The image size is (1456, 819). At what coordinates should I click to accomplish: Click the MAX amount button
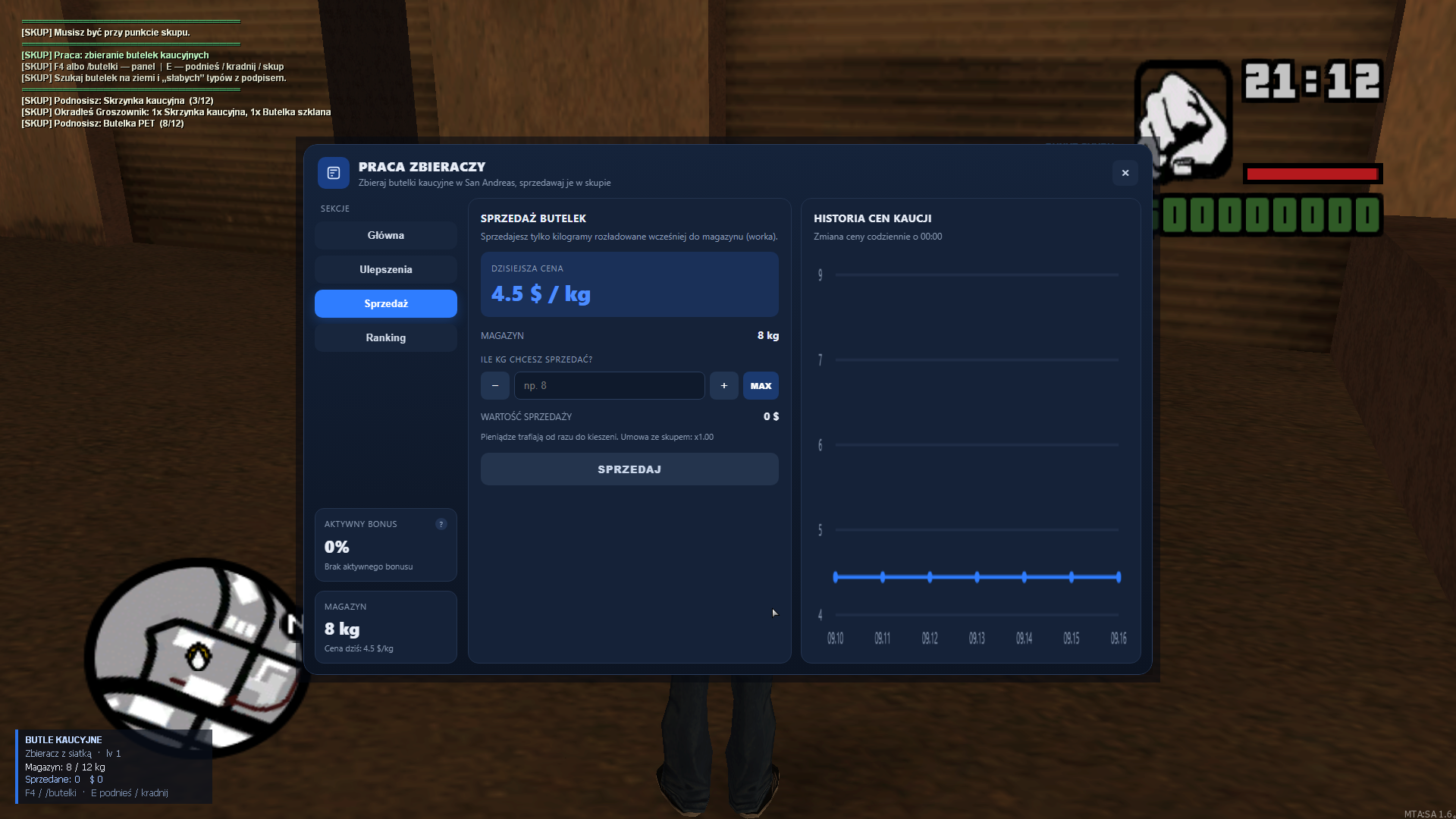coord(761,385)
